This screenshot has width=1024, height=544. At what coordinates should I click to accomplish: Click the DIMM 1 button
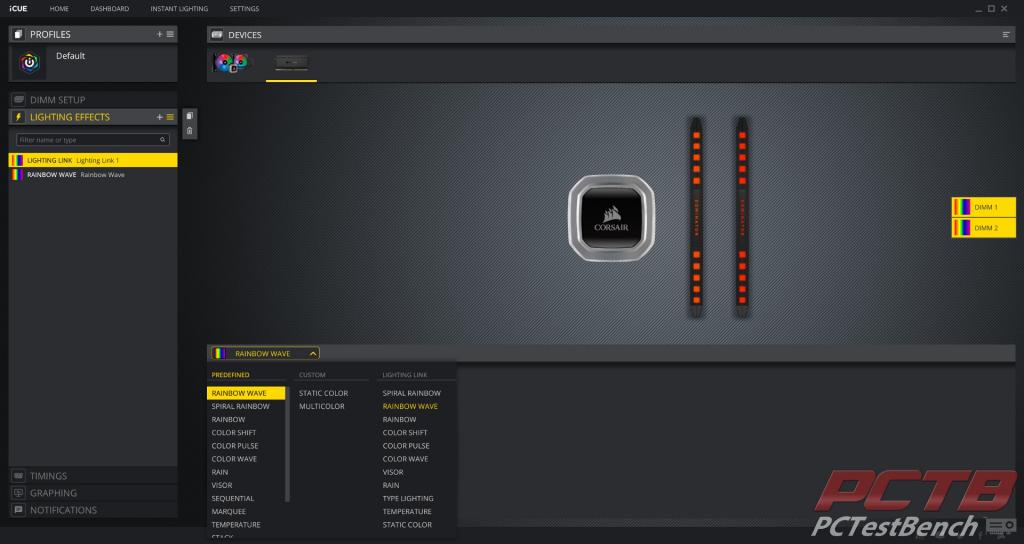[x=984, y=207]
